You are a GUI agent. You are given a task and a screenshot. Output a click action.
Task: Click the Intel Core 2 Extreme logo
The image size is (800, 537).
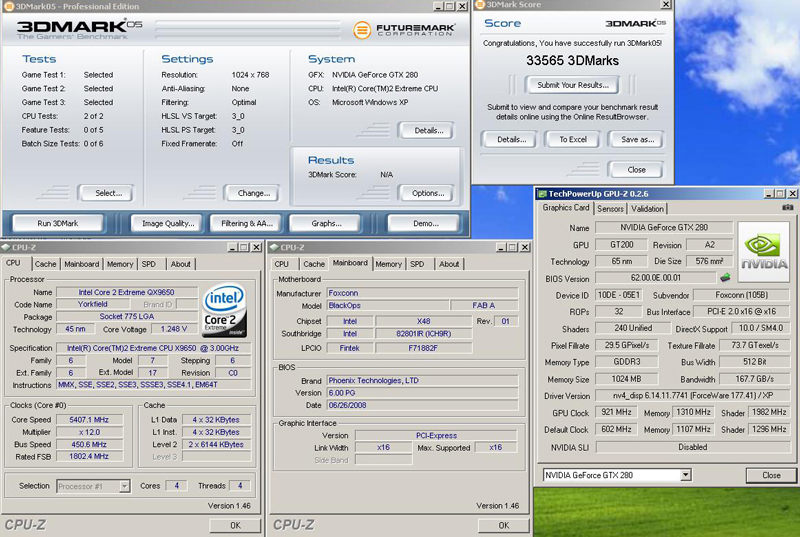225,310
